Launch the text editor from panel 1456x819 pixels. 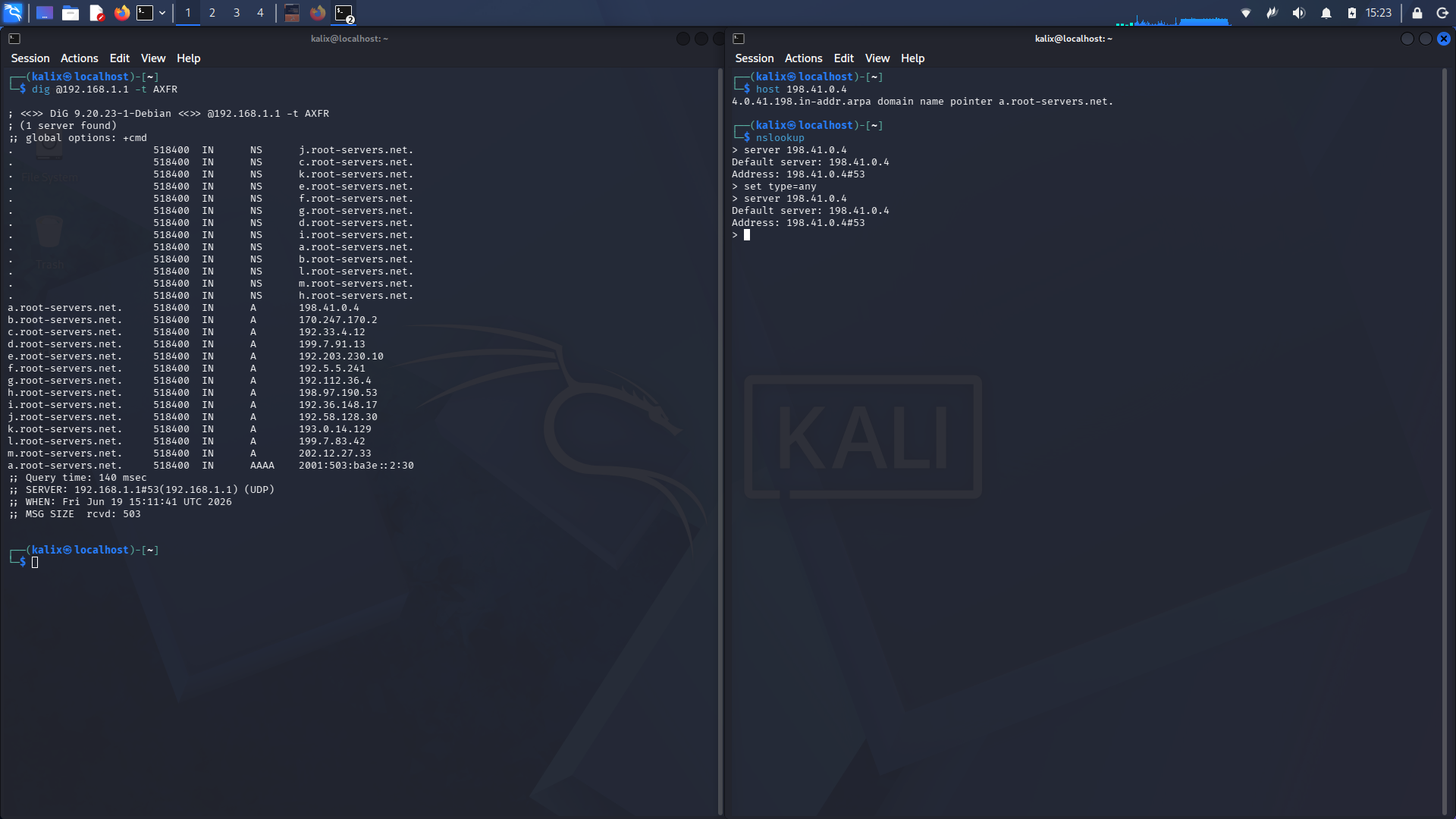(96, 13)
